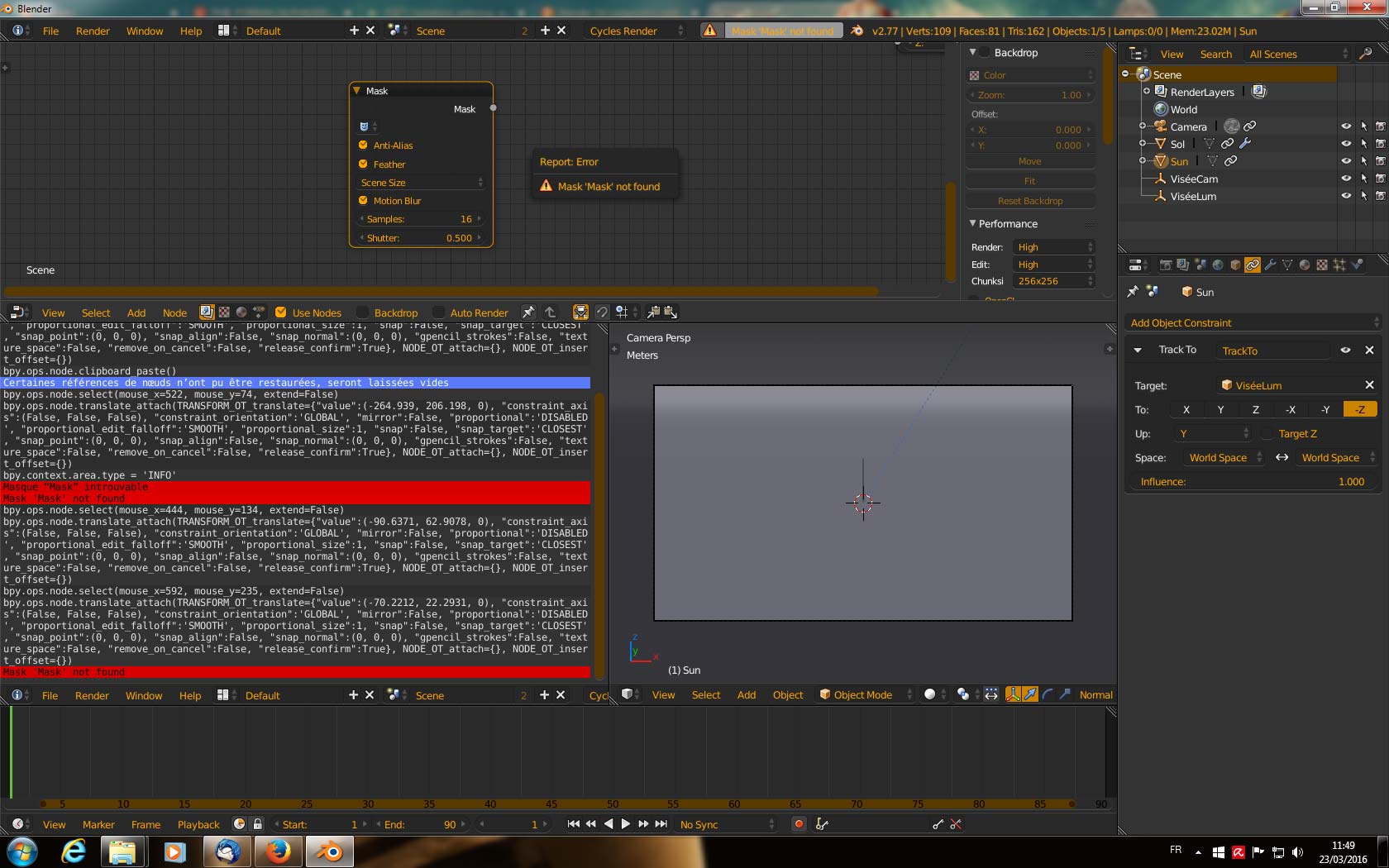Adjust Shutter value on Mask node
The width and height of the screenshot is (1389, 868).
point(421,238)
